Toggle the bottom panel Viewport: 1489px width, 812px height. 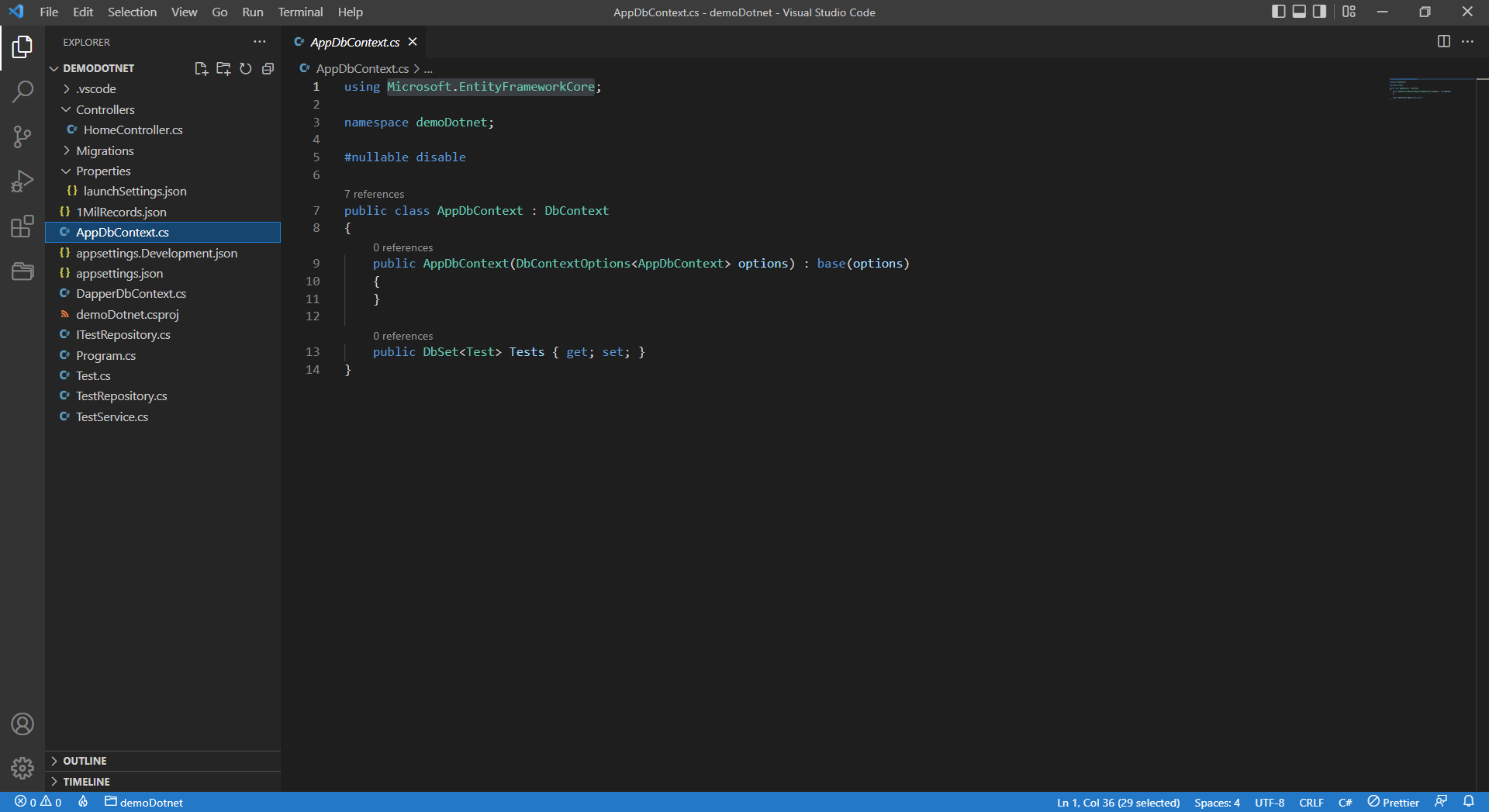1299,12
